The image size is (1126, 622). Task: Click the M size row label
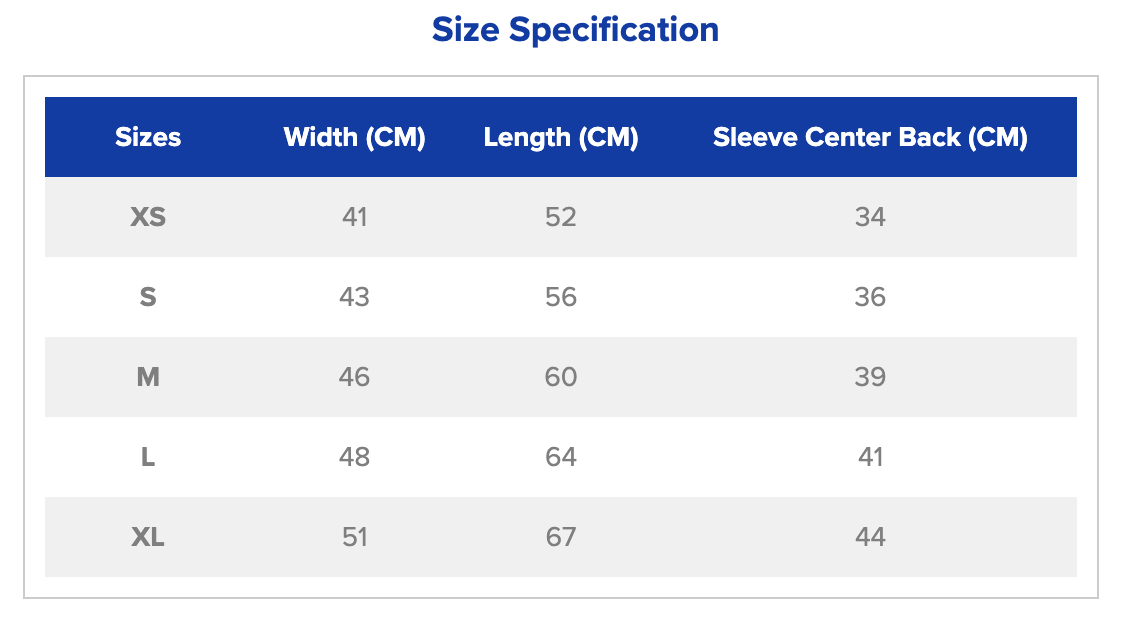pyautogui.click(x=148, y=377)
